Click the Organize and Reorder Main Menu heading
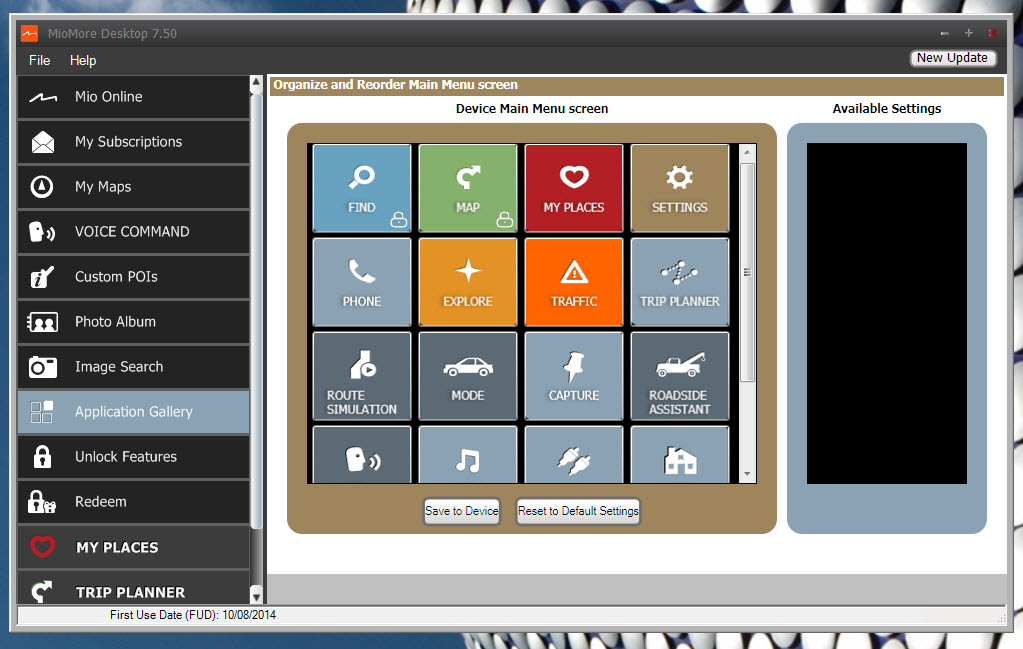This screenshot has height=649, width=1023. click(x=395, y=85)
